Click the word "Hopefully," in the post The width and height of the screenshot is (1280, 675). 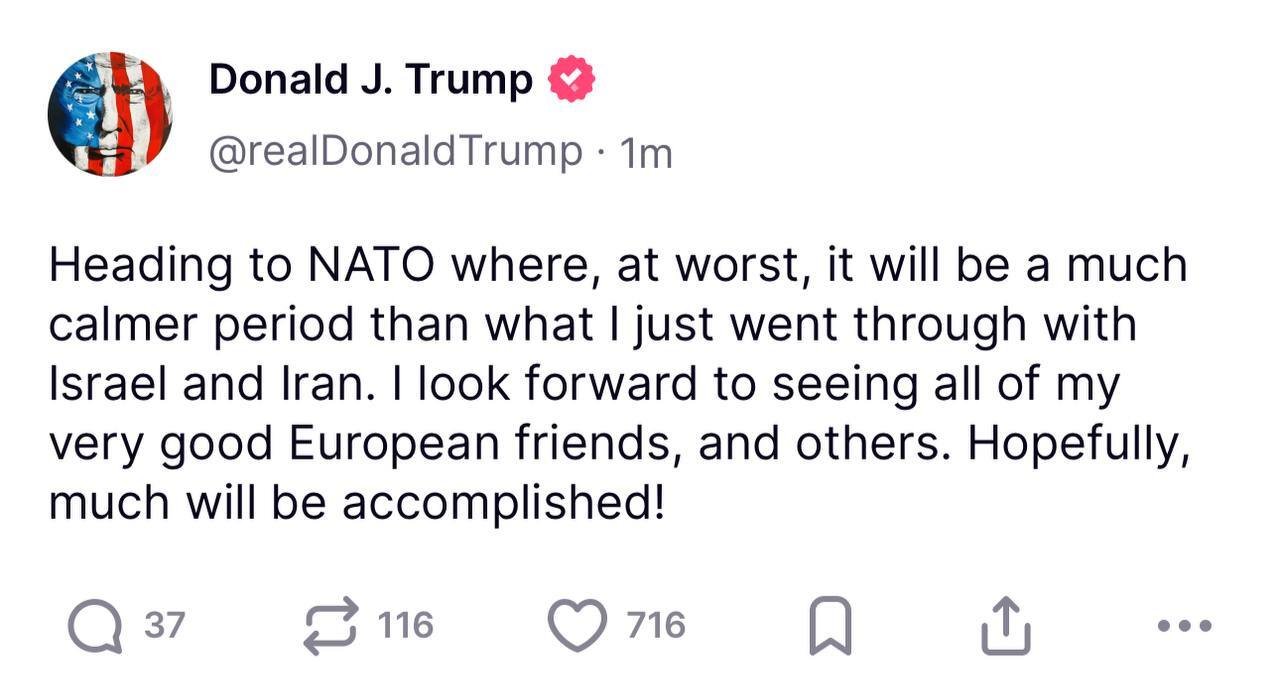tap(1079, 445)
